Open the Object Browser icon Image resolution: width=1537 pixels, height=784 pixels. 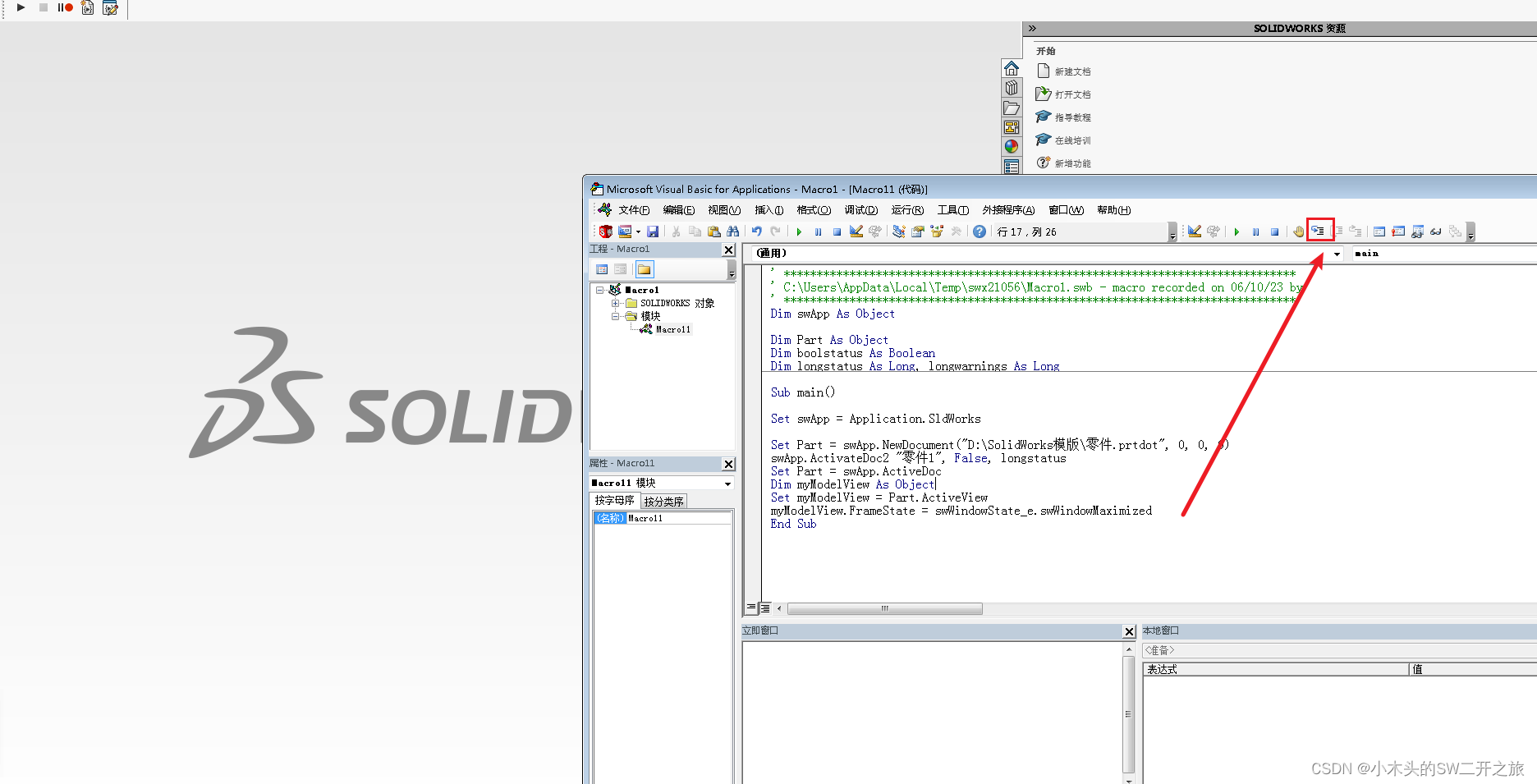937,232
